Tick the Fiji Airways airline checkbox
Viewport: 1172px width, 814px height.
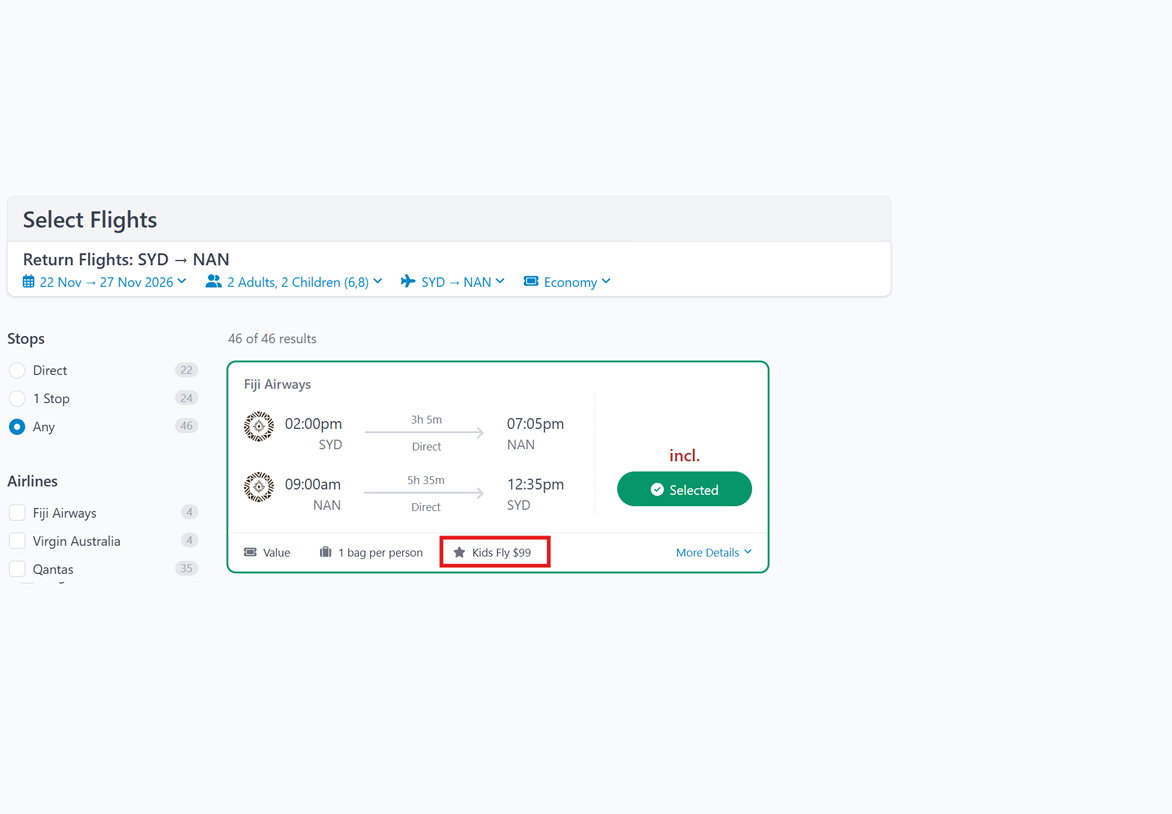(x=17, y=513)
